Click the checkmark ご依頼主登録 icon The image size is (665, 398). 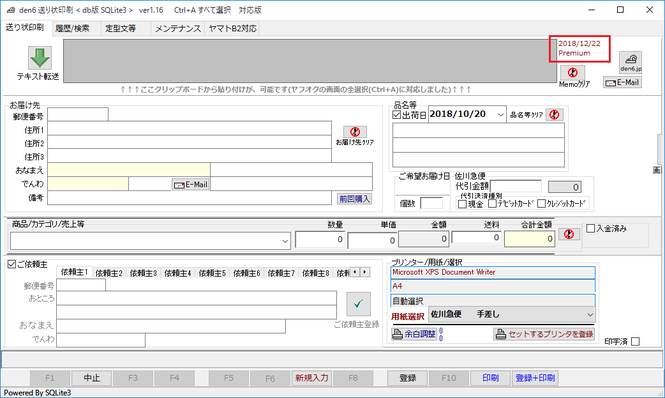tap(358, 304)
